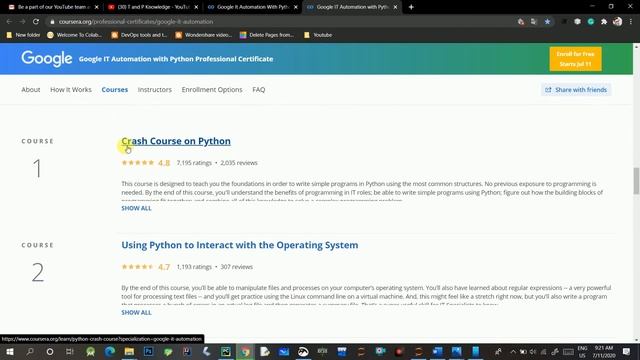Open the Chrome profile avatar
The image size is (640, 360).
pos(618,22)
